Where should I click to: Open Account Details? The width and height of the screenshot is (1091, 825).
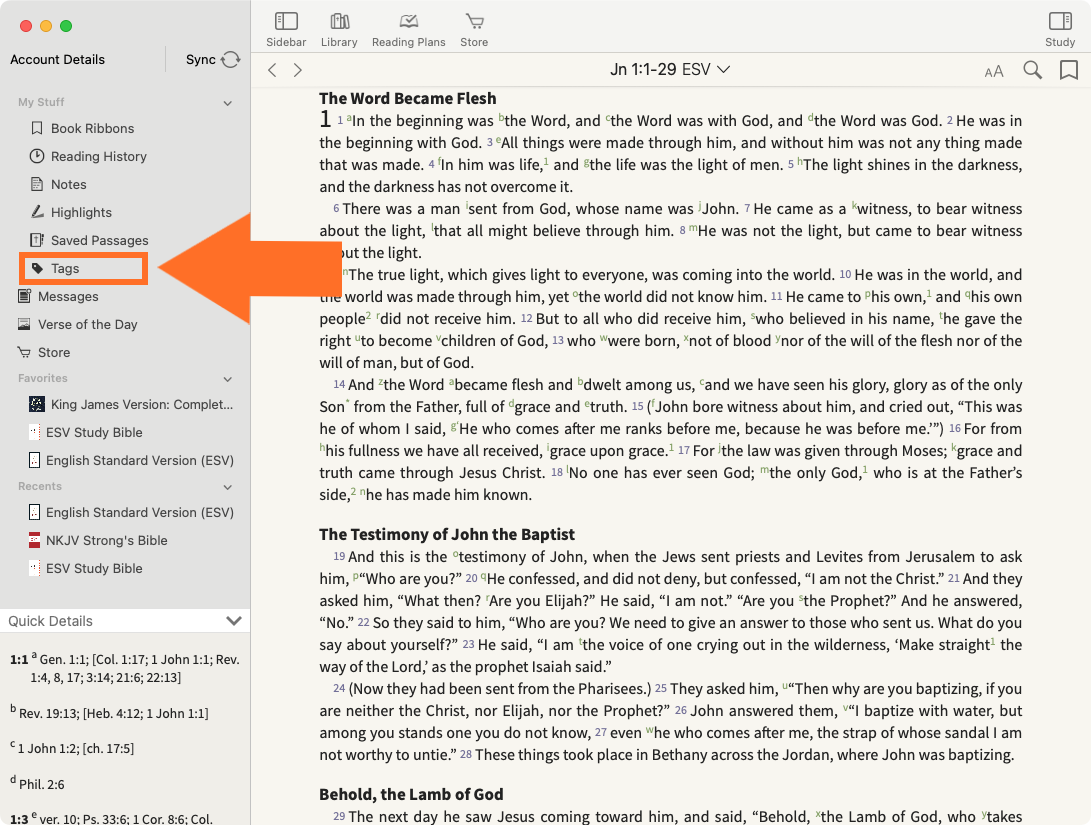click(x=57, y=60)
